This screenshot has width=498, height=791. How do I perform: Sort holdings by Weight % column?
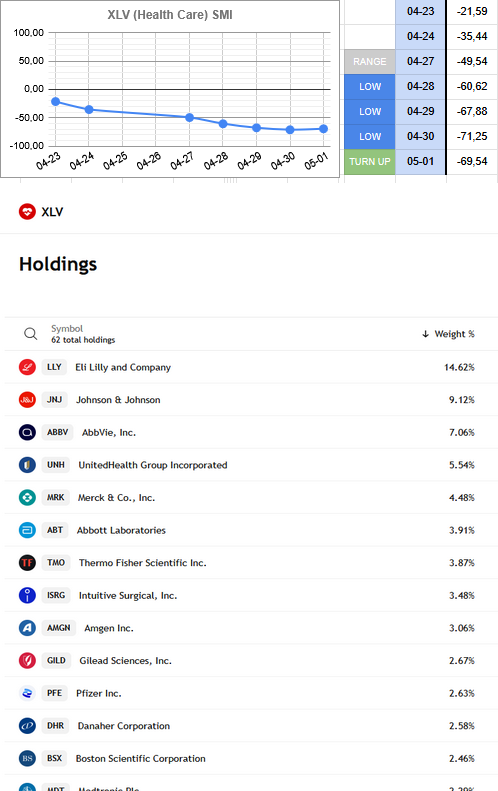(x=449, y=334)
